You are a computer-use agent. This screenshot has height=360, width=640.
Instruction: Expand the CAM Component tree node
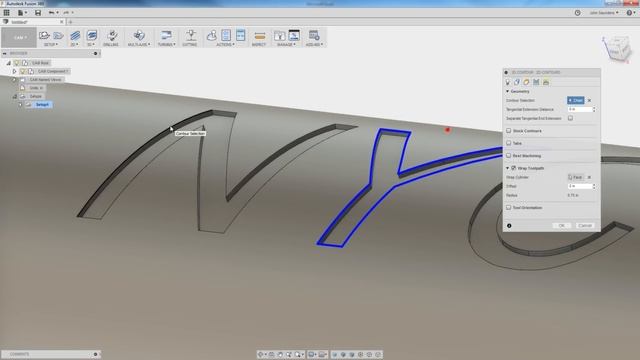pos(15,71)
